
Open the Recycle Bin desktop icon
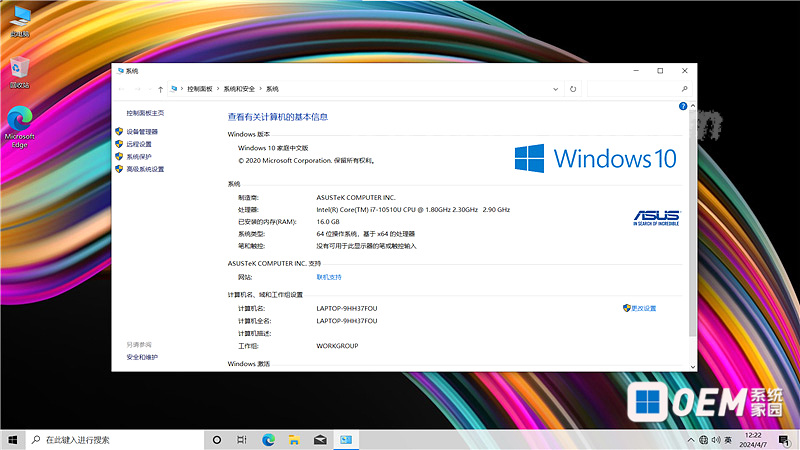pyautogui.click(x=19, y=72)
